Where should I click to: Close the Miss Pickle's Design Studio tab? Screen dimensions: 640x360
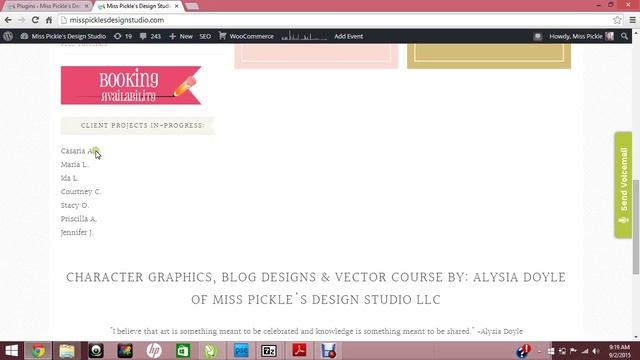click(x=176, y=6)
